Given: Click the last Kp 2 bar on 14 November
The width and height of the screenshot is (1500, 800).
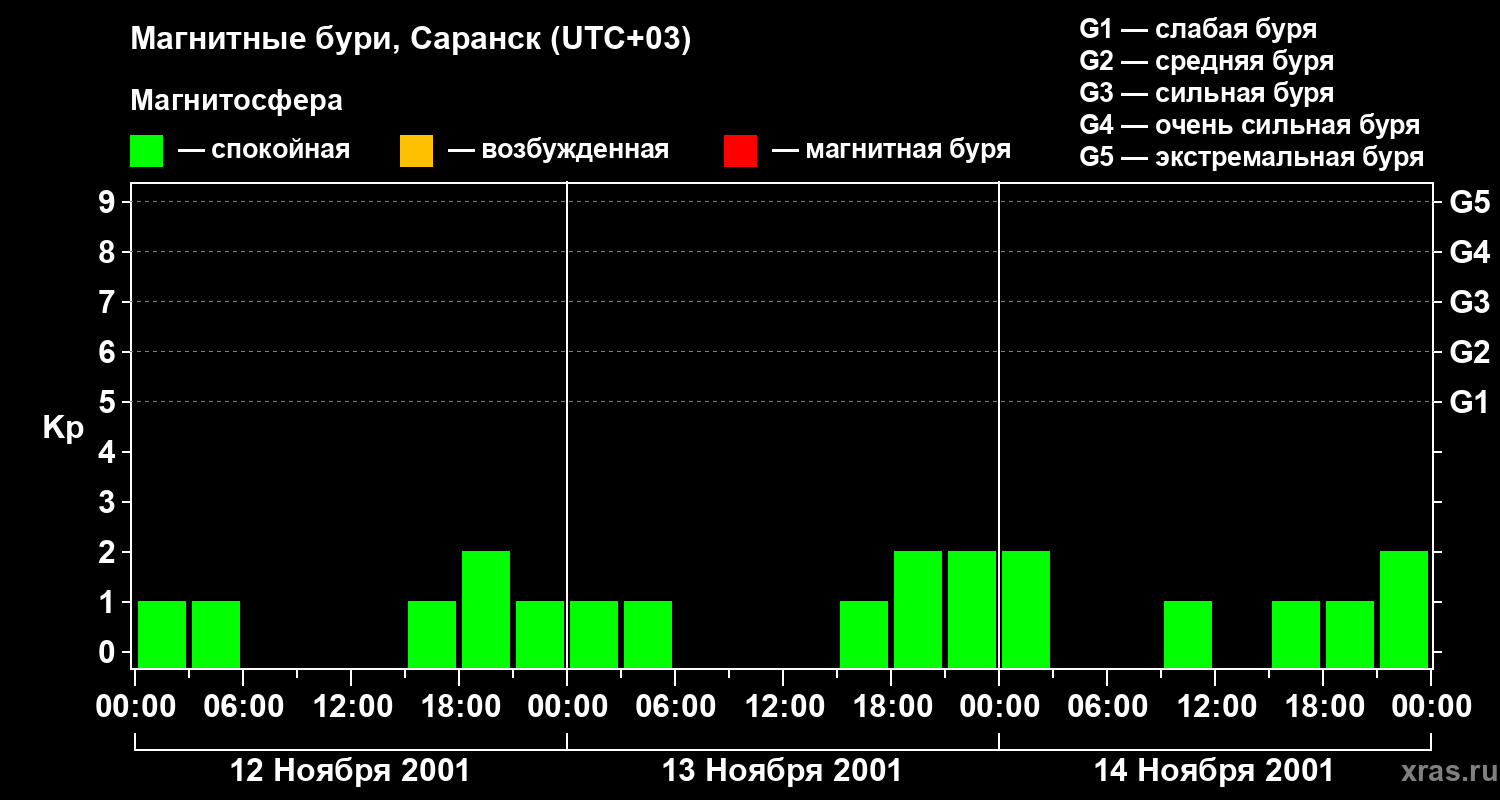Looking at the screenshot, I should 1404,609.
